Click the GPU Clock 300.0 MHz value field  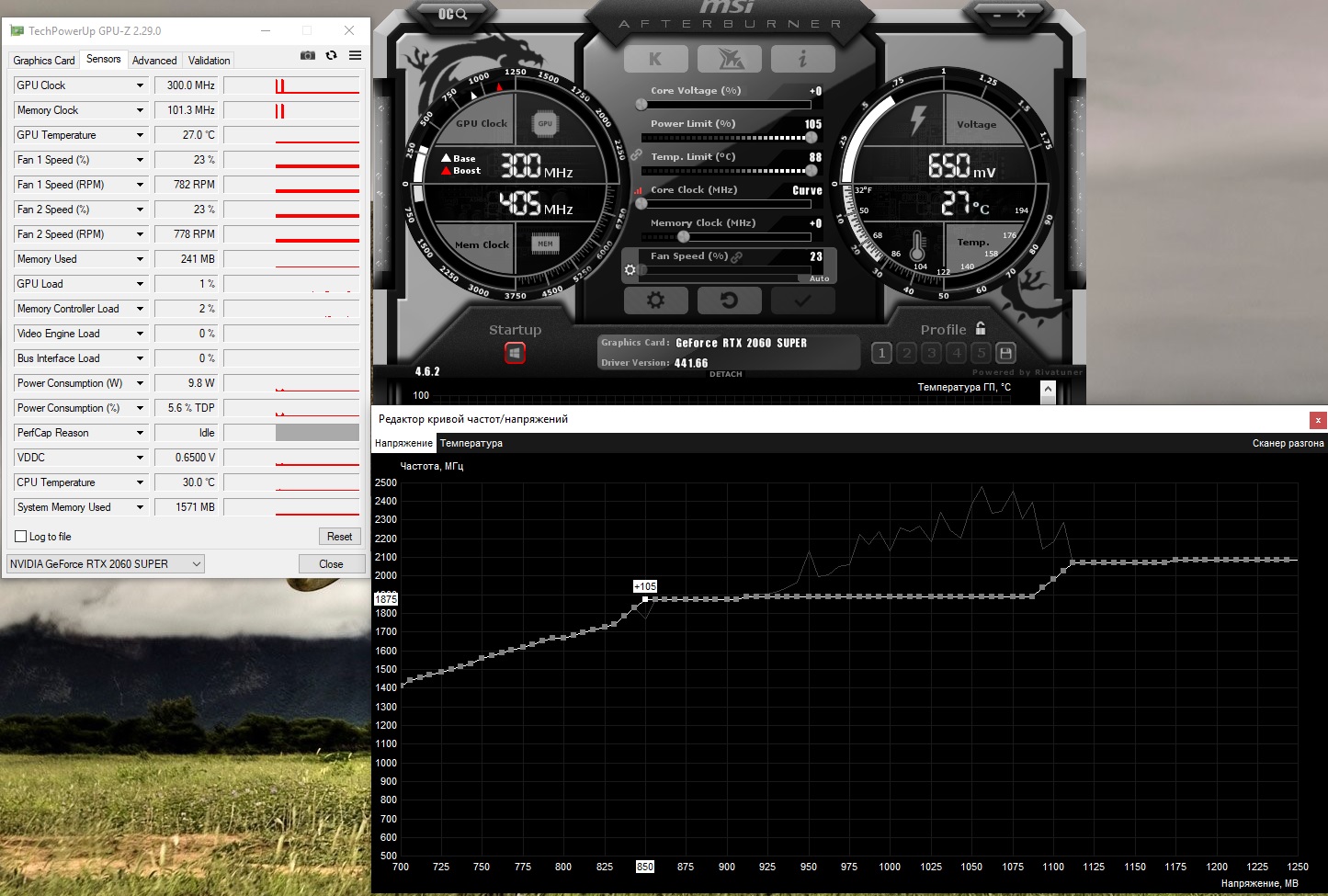(187, 85)
